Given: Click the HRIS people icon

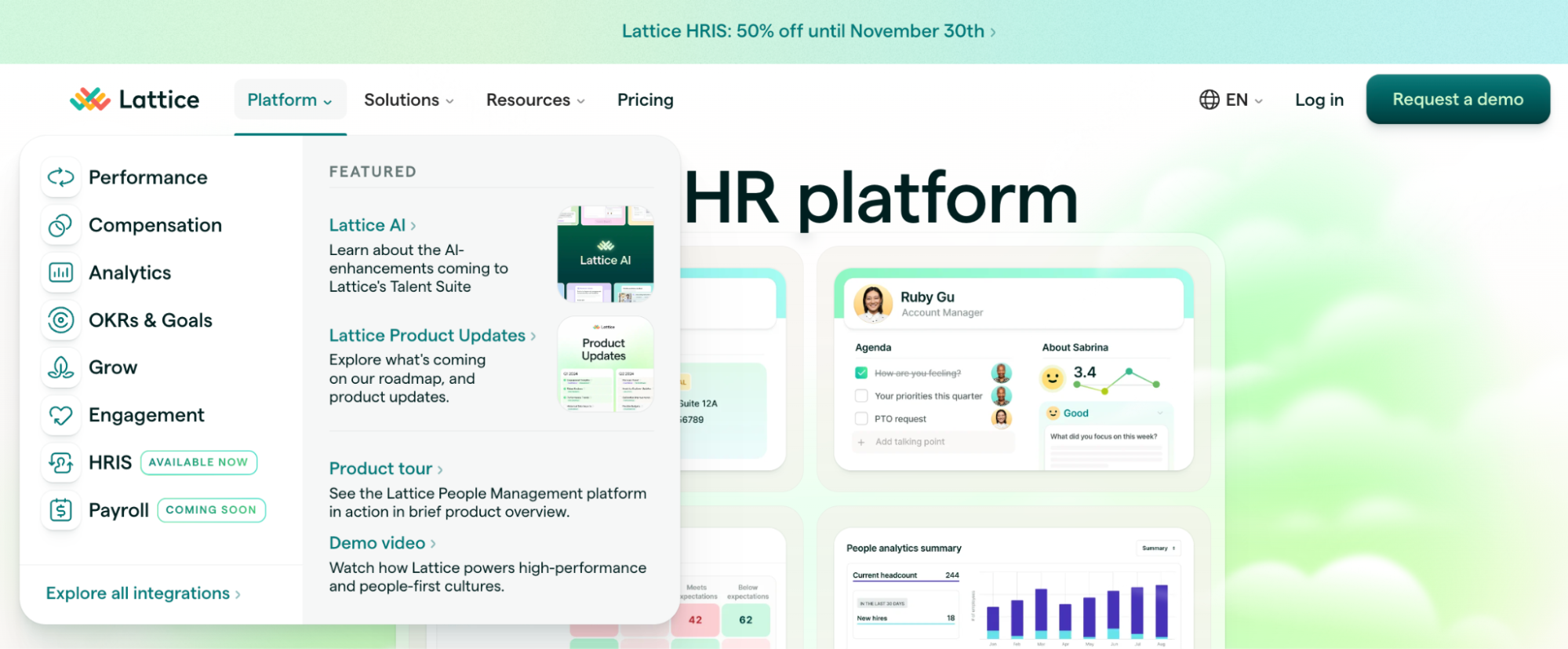Looking at the screenshot, I should (x=60, y=463).
